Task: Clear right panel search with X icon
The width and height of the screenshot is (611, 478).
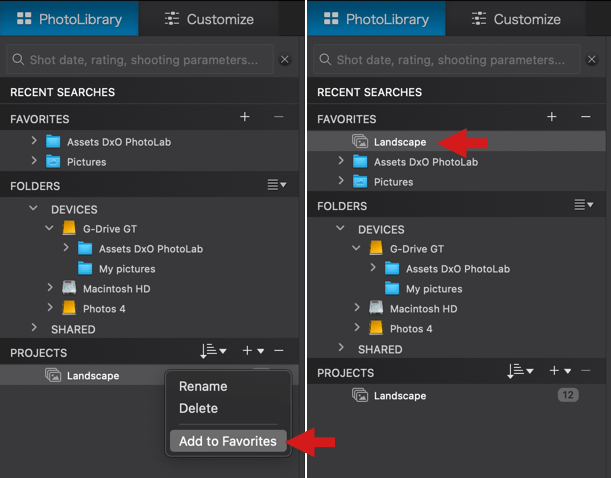Action: tap(592, 60)
